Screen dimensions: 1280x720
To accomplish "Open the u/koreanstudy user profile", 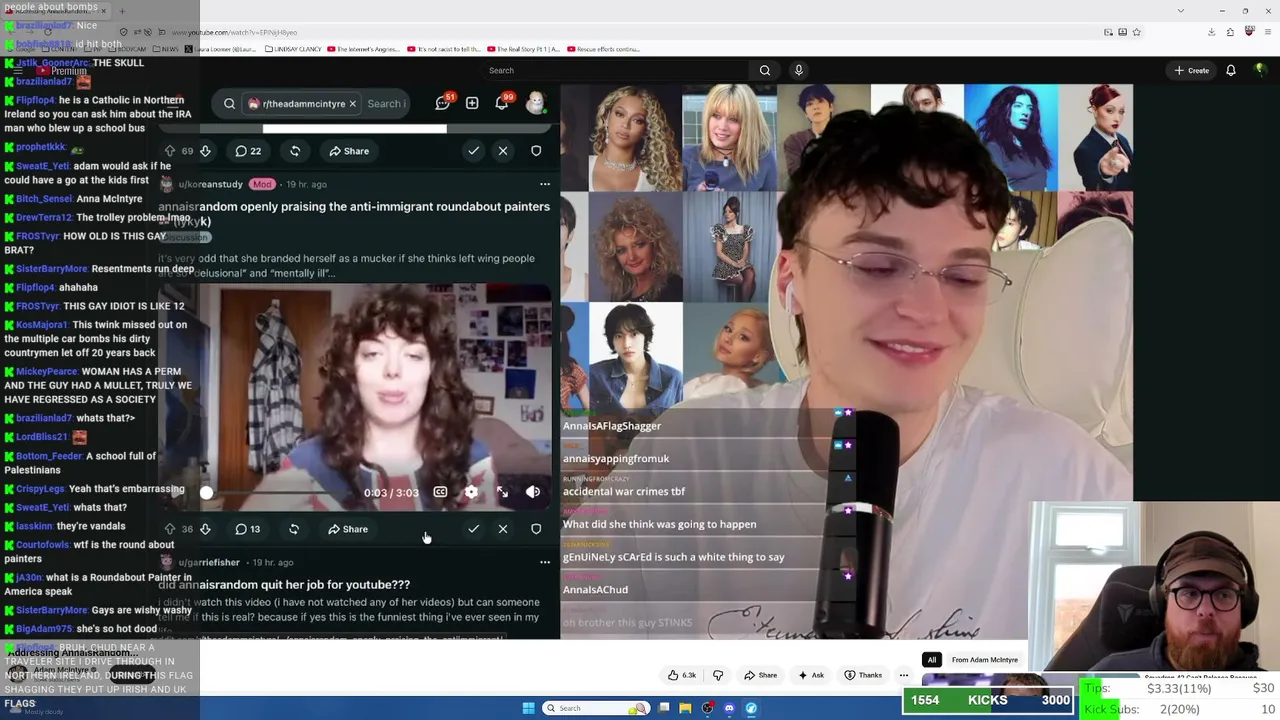I will coord(210,184).
